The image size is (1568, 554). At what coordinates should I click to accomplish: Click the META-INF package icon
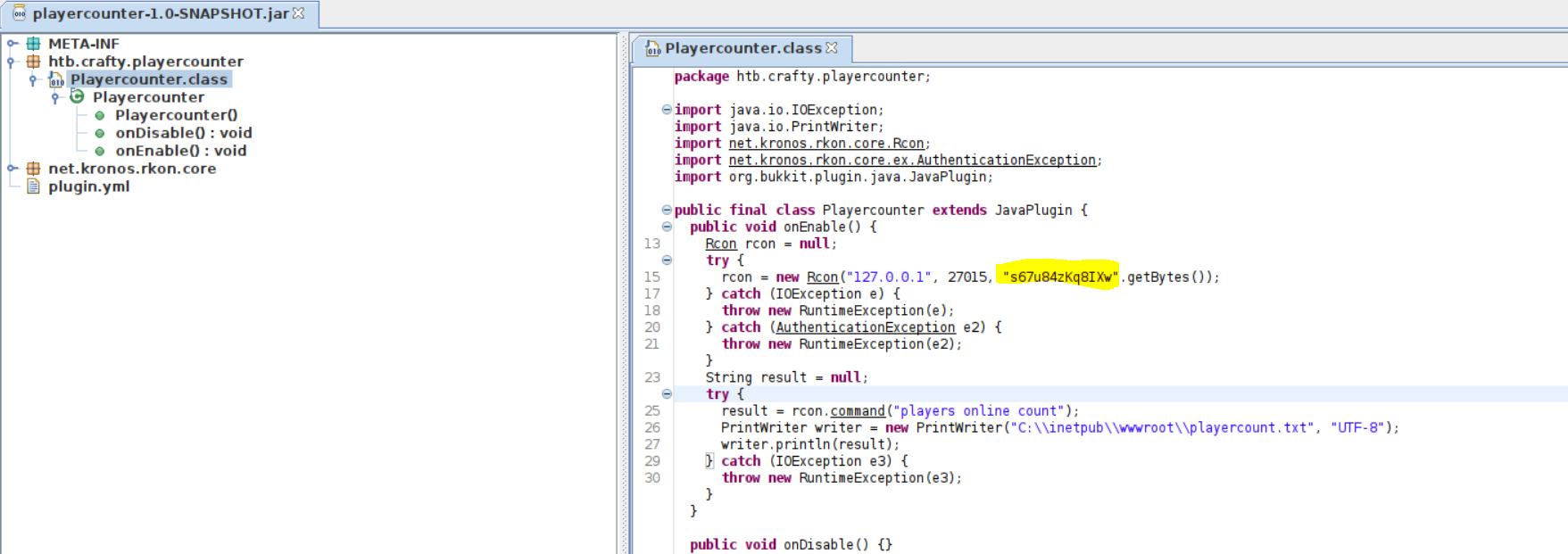click(x=33, y=44)
